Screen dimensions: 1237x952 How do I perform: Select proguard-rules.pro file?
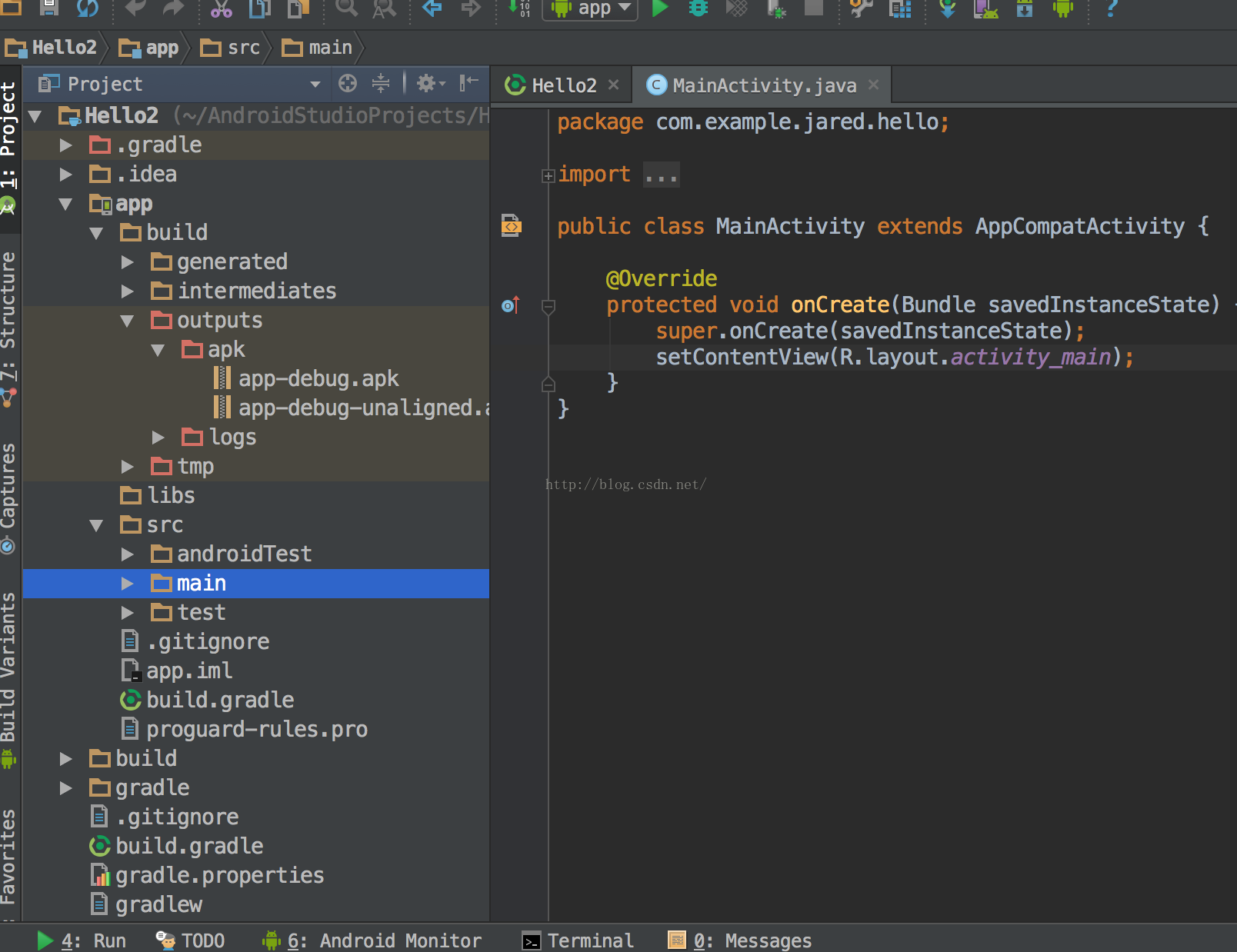tap(245, 730)
